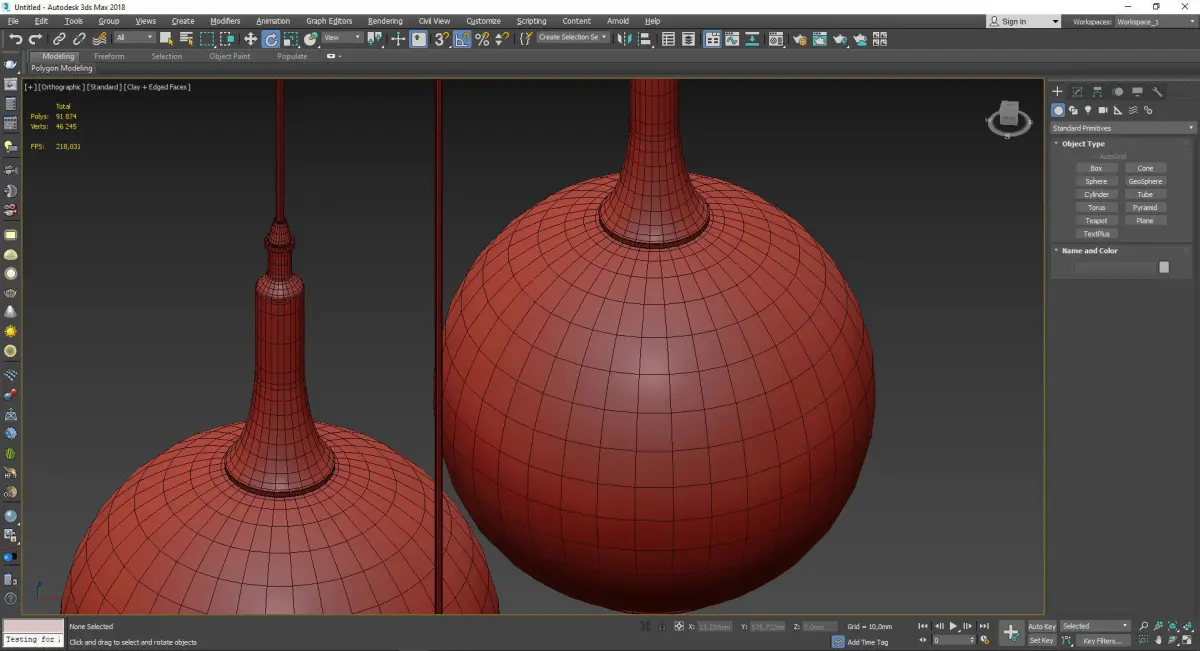
Task: Toggle Set Key mode
Action: click(x=1042, y=640)
